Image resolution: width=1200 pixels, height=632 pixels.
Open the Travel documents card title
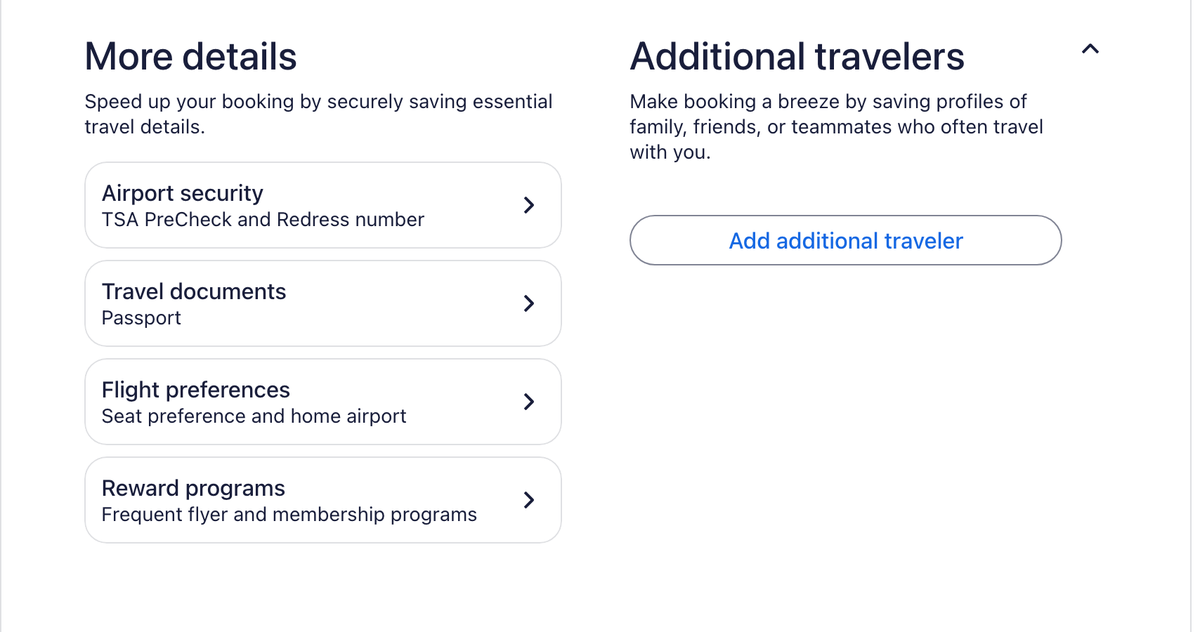pyautogui.click(x=194, y=291)
